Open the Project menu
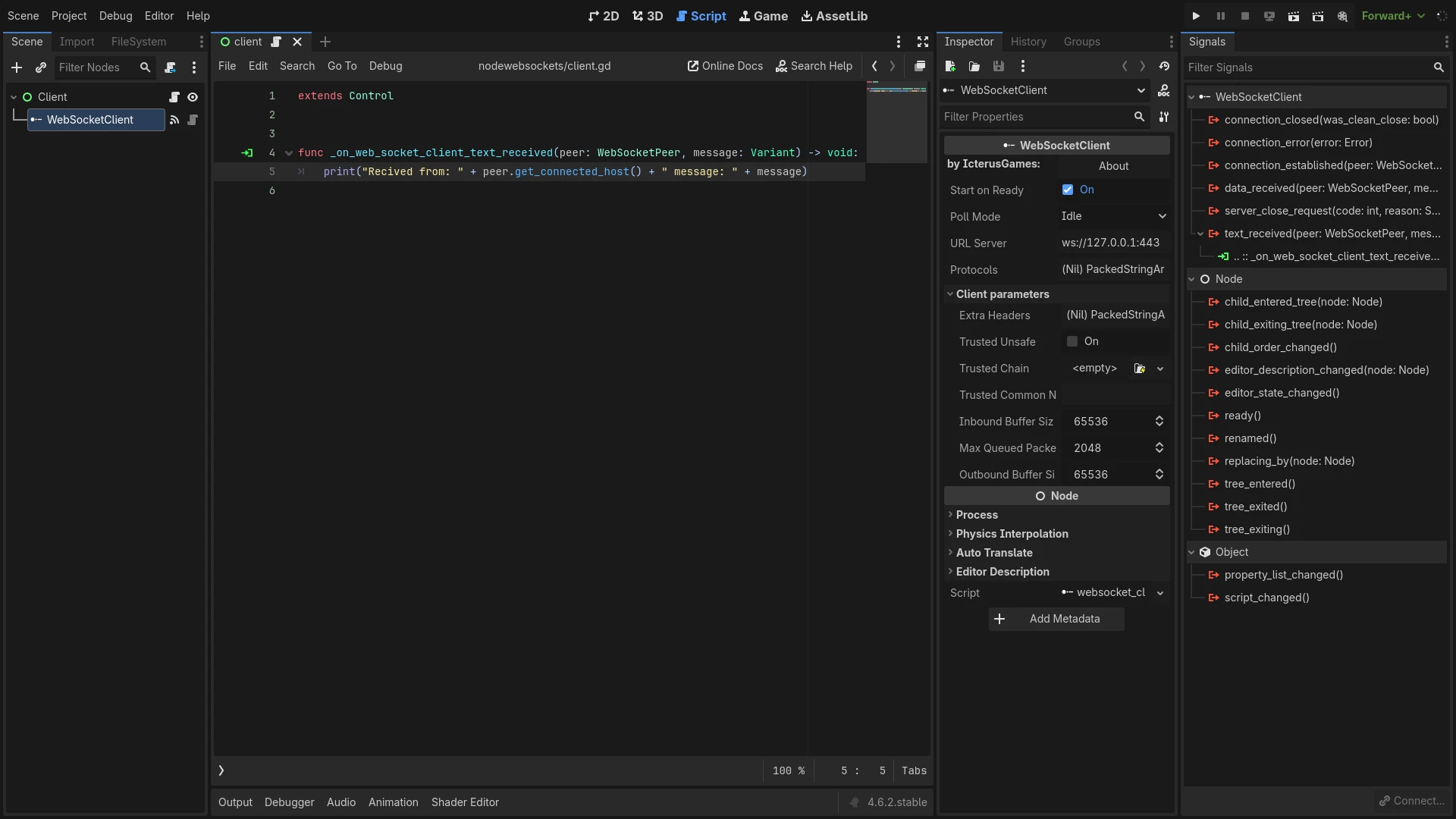1456x819 pixels. coord(69,16)
